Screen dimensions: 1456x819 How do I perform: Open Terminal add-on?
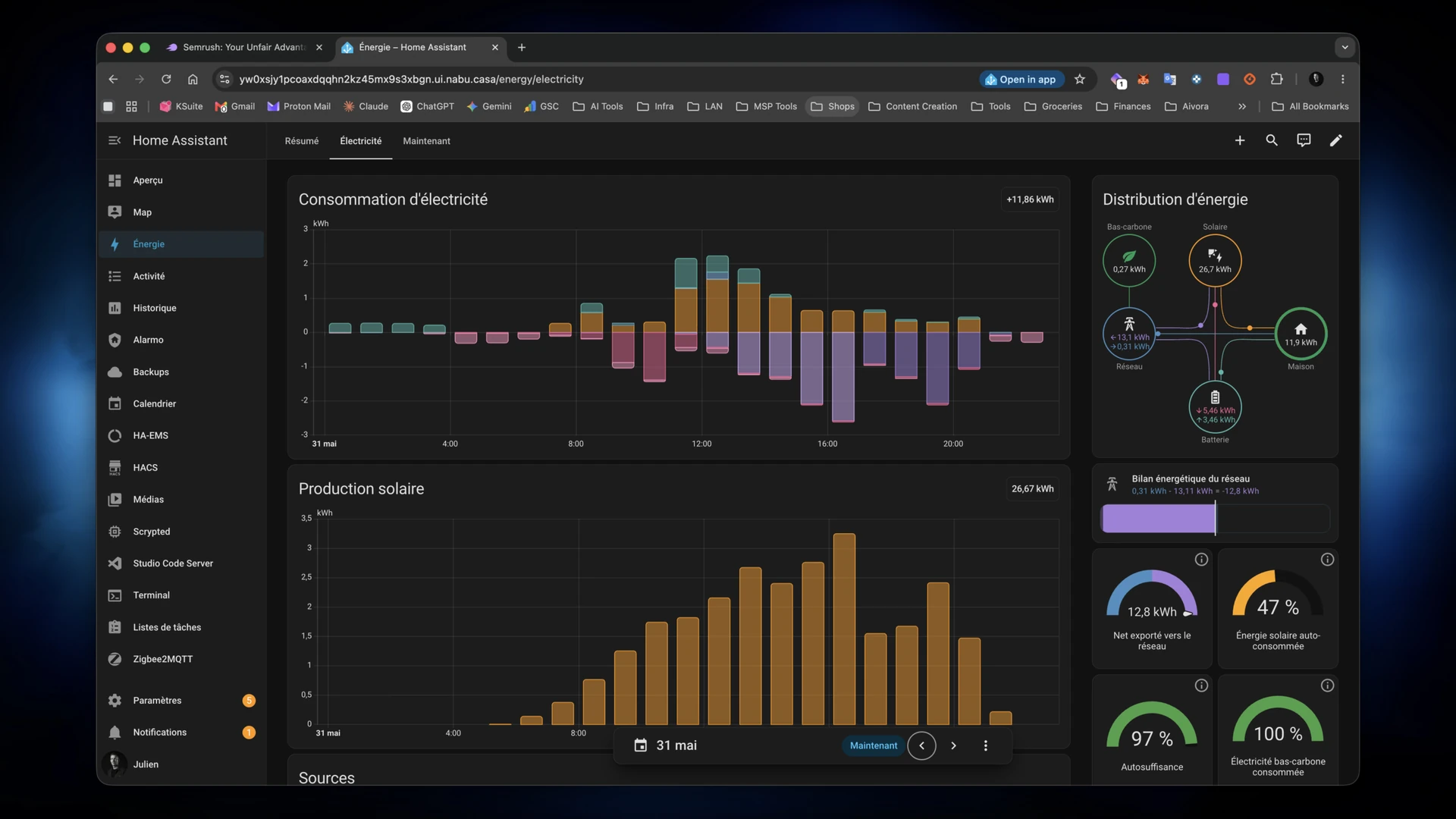tap(180, 595)
